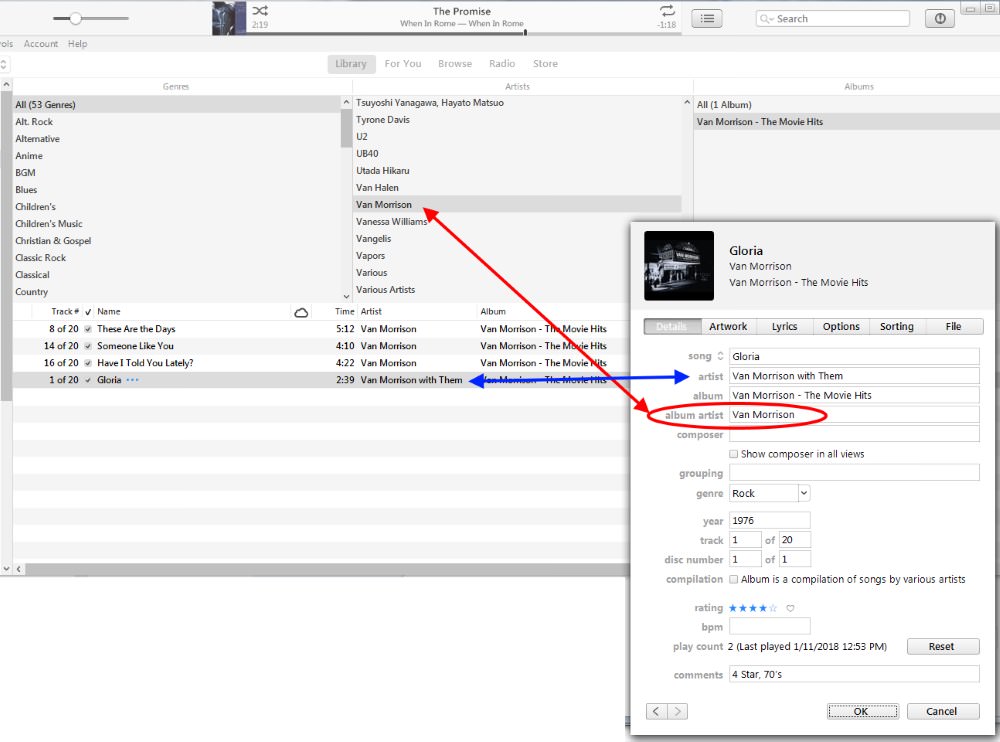Click the year field

click(769, 521)
